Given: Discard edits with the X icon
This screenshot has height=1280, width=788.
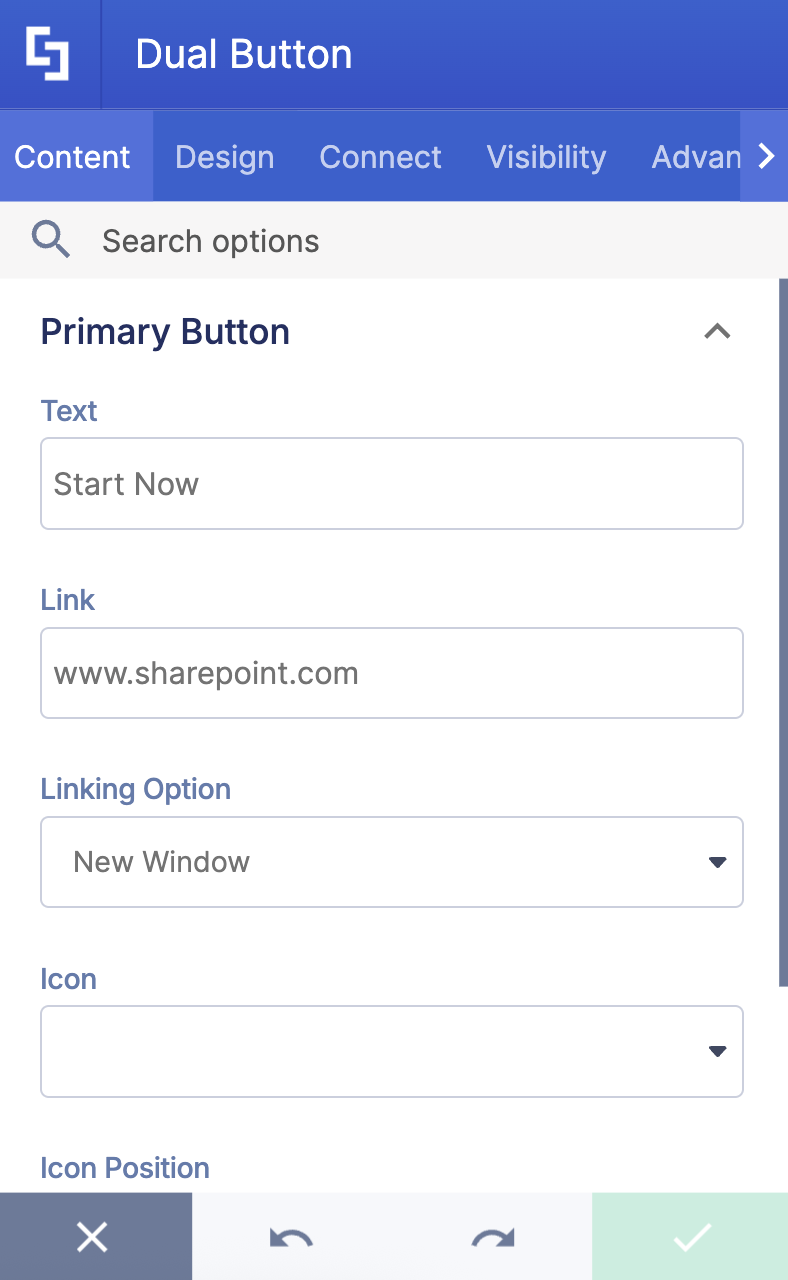Looking at the screenshot, I should [x=93, y=1237].
